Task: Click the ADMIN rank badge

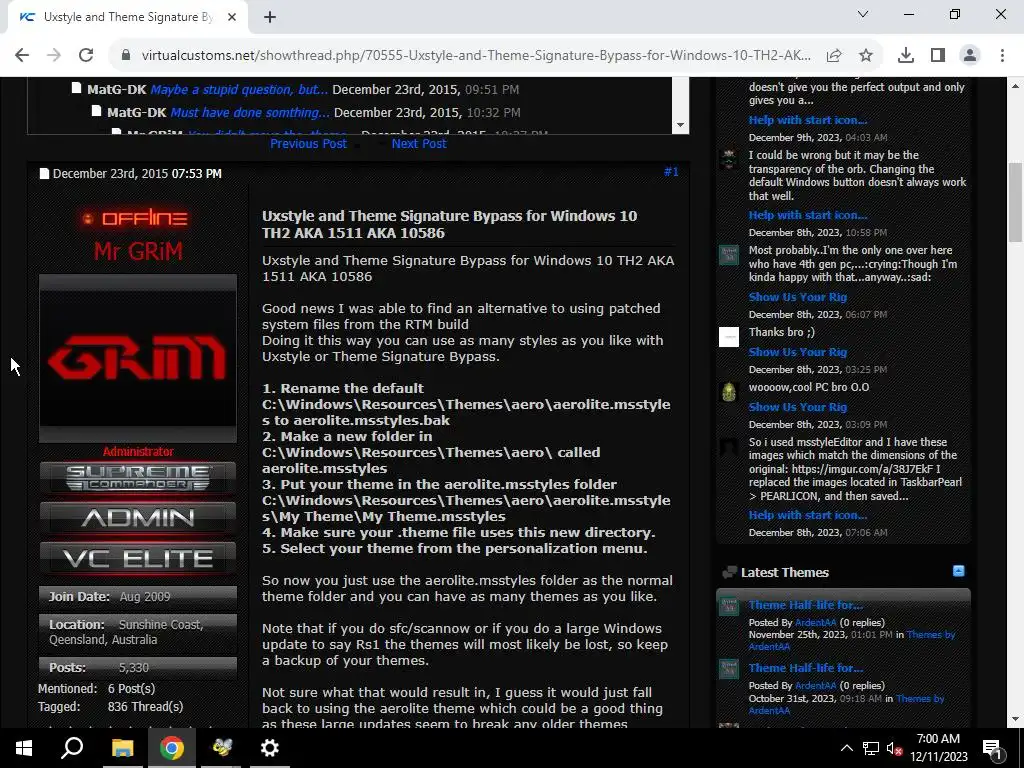Action: [138, 519]
